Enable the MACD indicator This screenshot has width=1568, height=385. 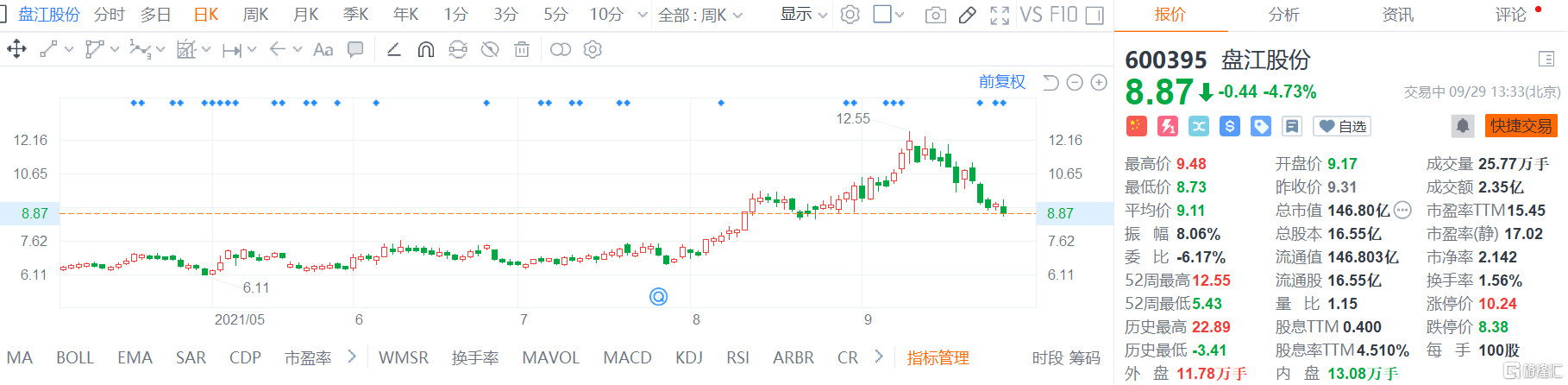(627, 357)
